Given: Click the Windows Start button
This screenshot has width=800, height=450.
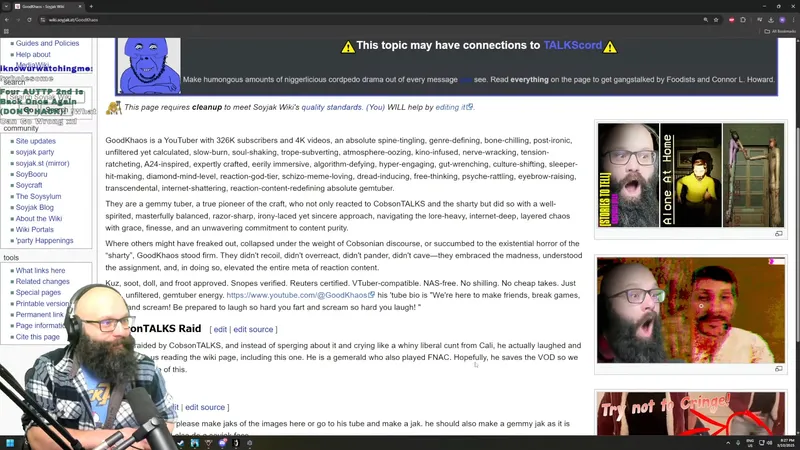Looking at the screenshot, I should point(9,442).
